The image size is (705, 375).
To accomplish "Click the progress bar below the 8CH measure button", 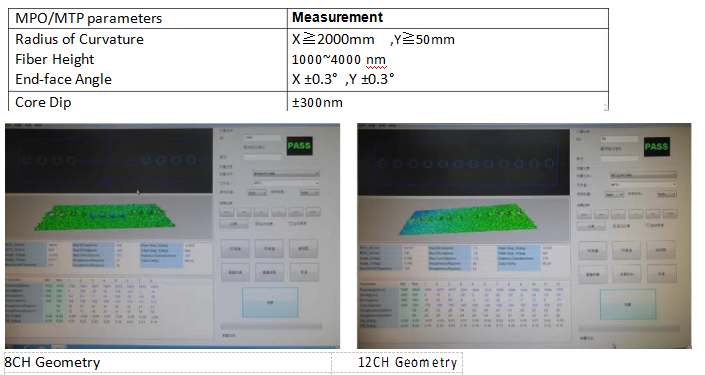I will click(271, 326).
